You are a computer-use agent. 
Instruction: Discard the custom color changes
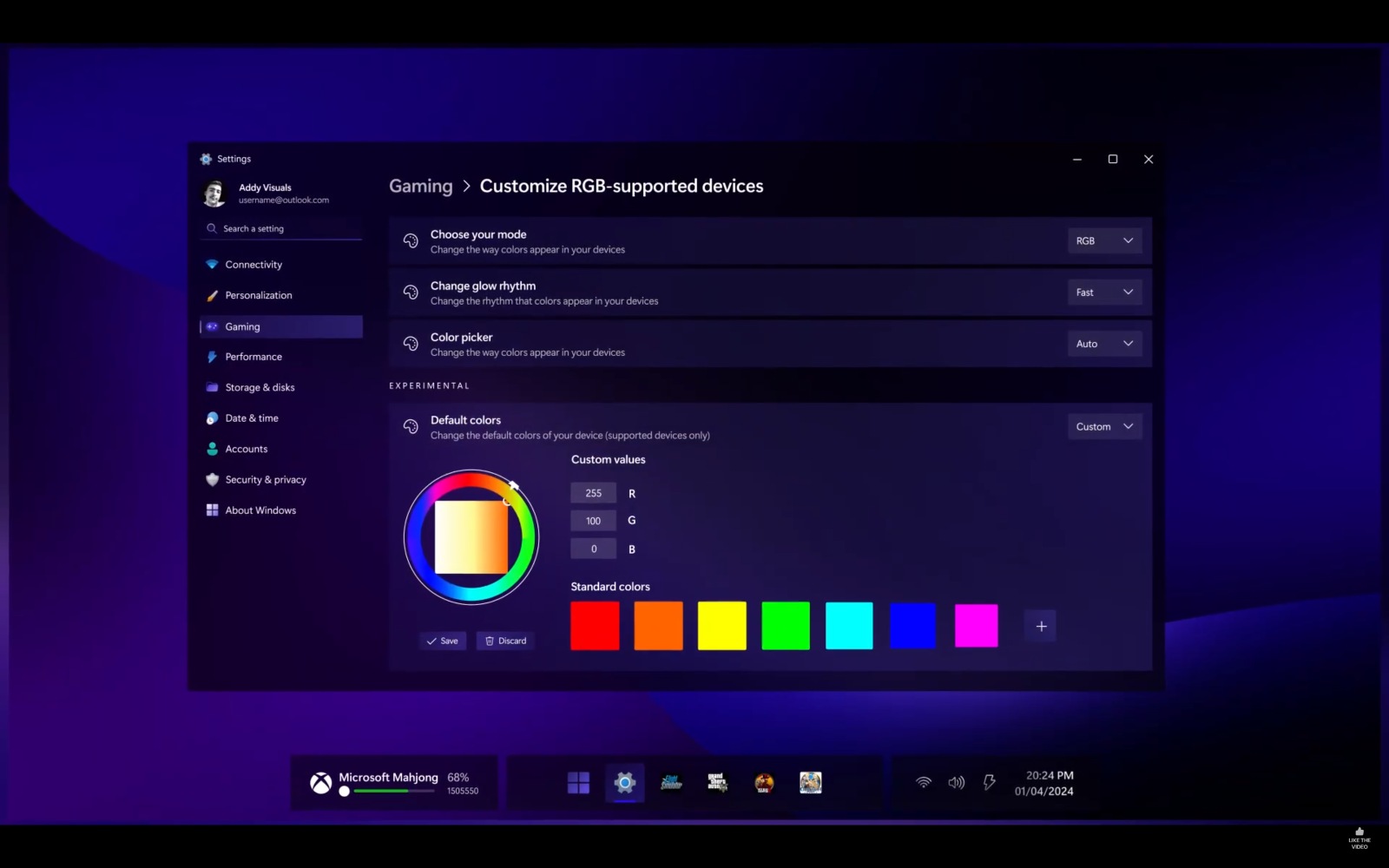point(505,641)
